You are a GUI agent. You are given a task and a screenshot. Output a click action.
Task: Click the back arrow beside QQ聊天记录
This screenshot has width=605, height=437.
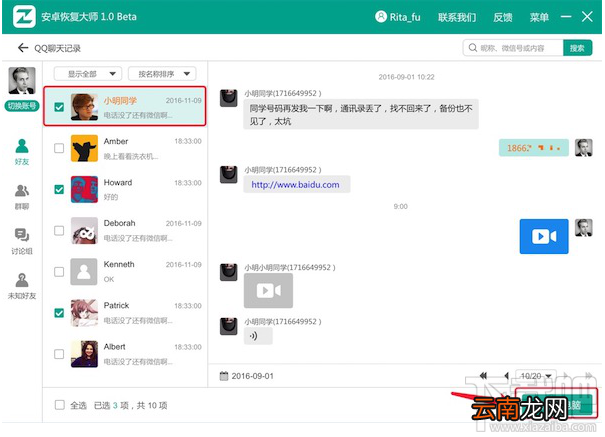point(23,48)
